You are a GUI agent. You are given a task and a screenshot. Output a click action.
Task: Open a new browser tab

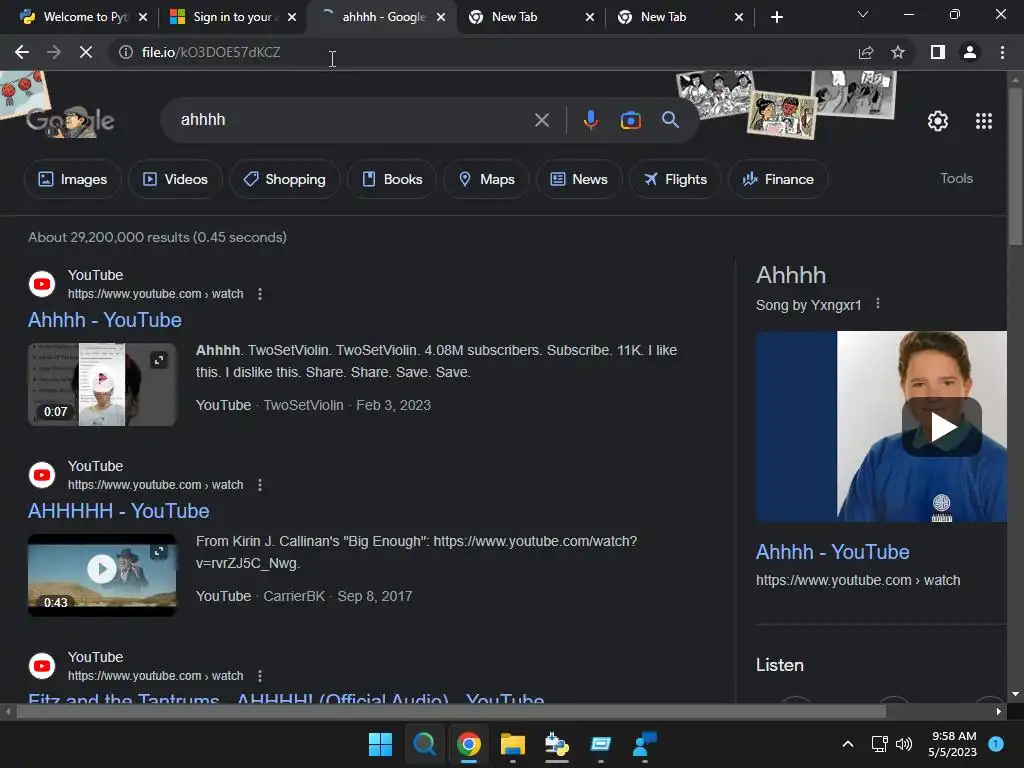tap(776, 17)
